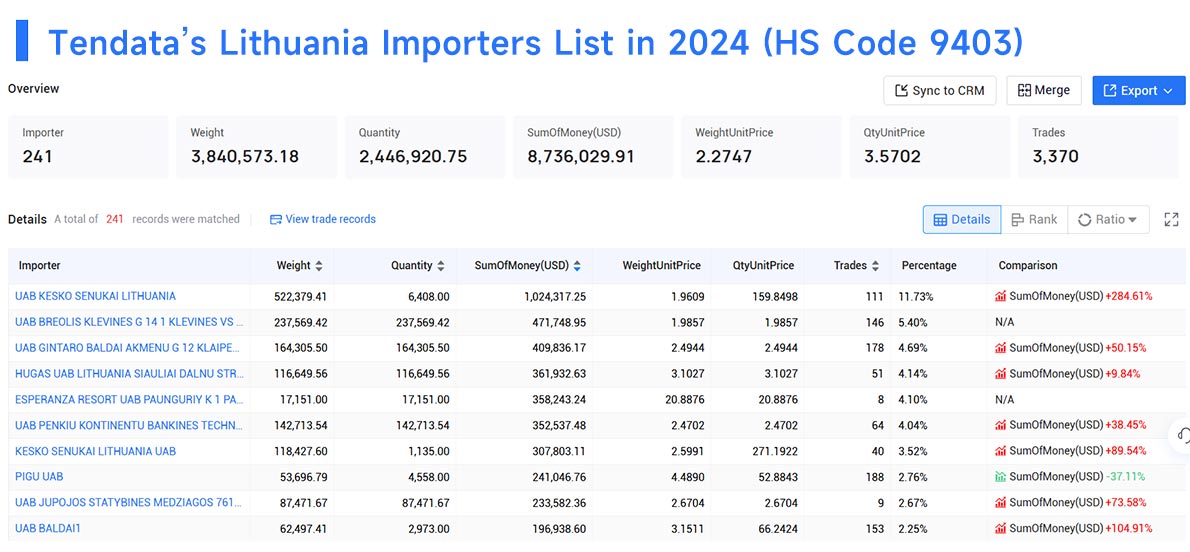Open importer UAB GINTARO BALDAI link
The image size is (1190, 552).
click(x=129, y=348)
